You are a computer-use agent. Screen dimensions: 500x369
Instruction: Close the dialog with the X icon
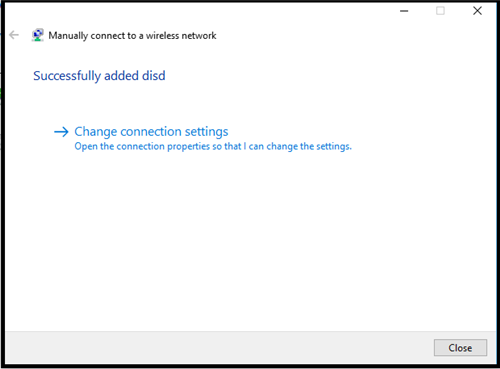[x=477, y=11]
